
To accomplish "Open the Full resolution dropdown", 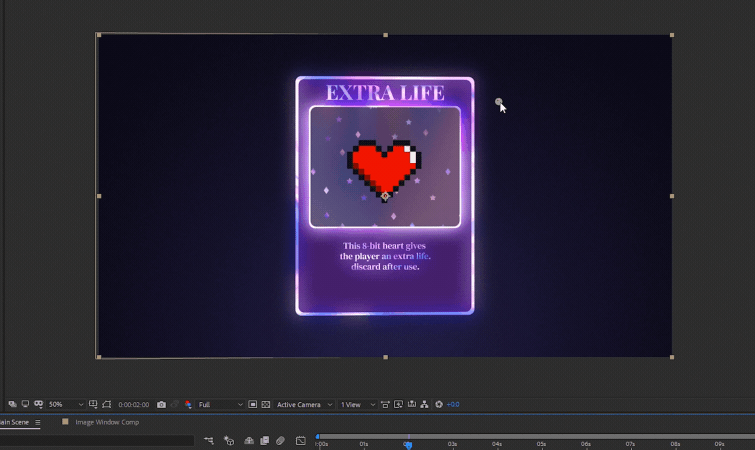I will (x=219, y=405).
